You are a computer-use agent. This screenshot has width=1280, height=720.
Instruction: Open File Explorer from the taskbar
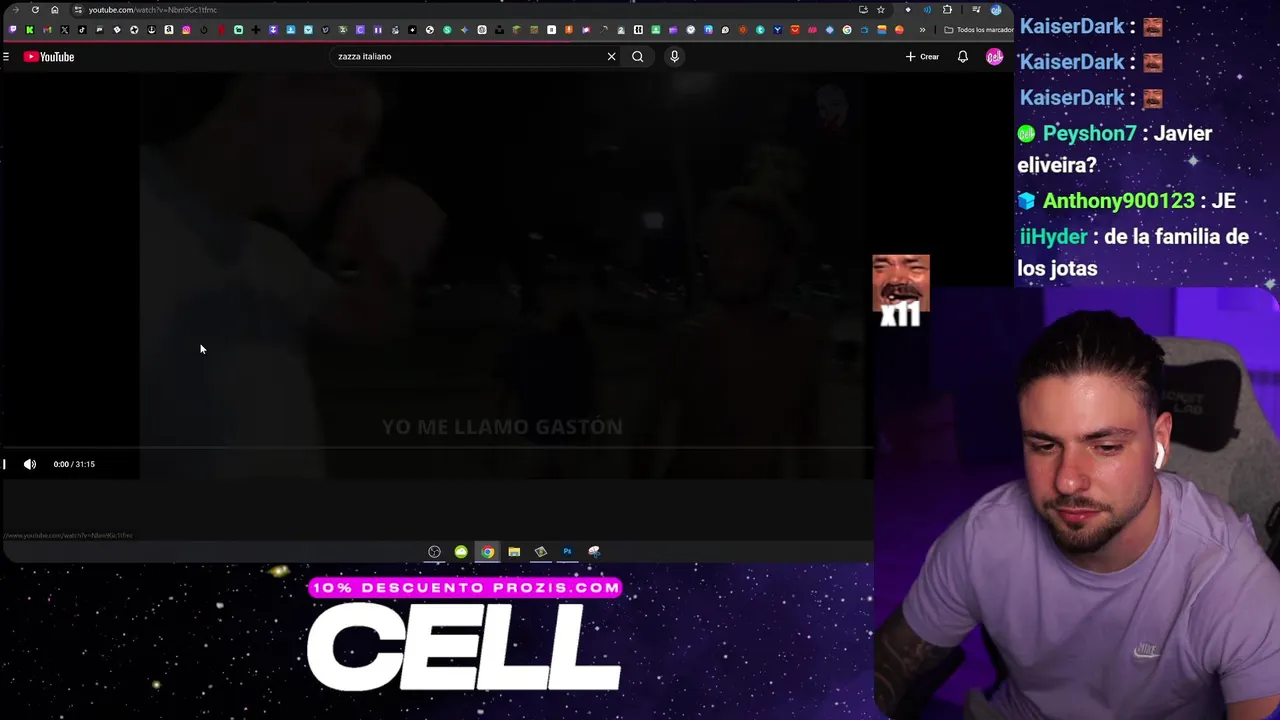pyautogui.click(x=514, y=552)
